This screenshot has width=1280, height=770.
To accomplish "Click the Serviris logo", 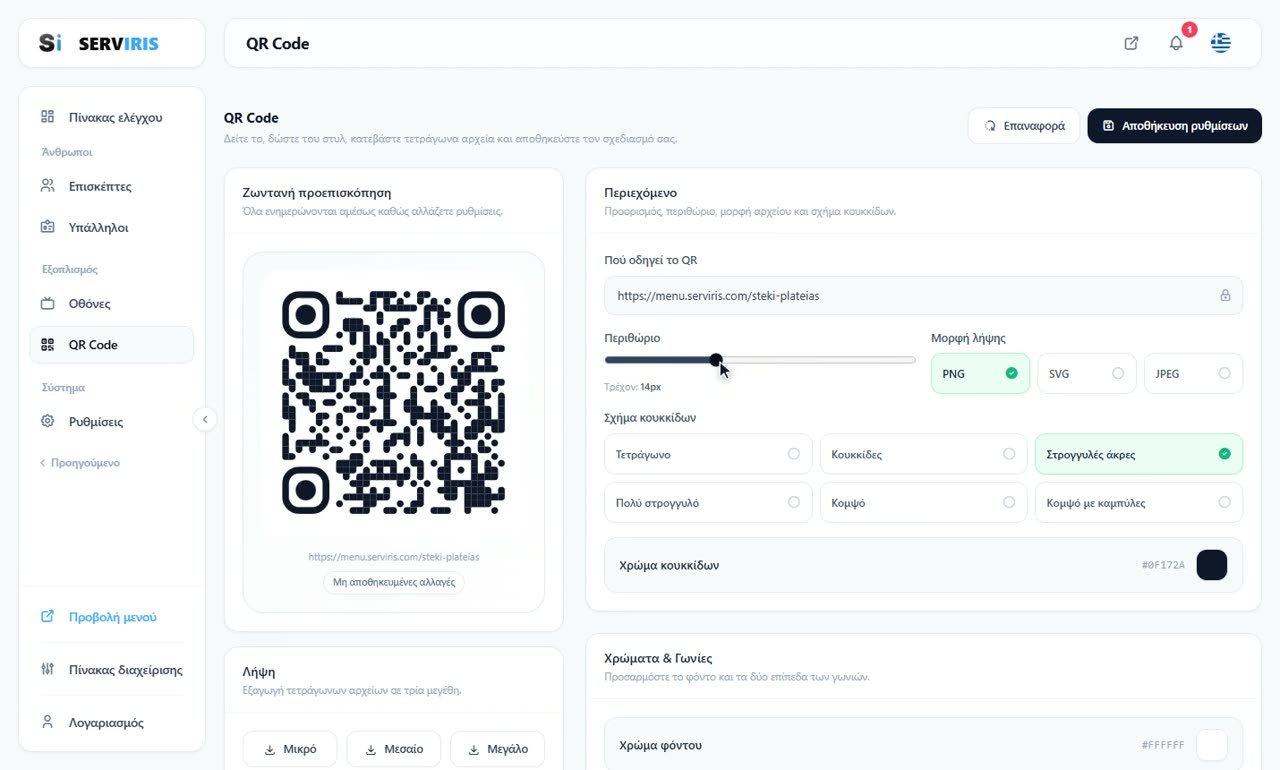I will 99,43.
